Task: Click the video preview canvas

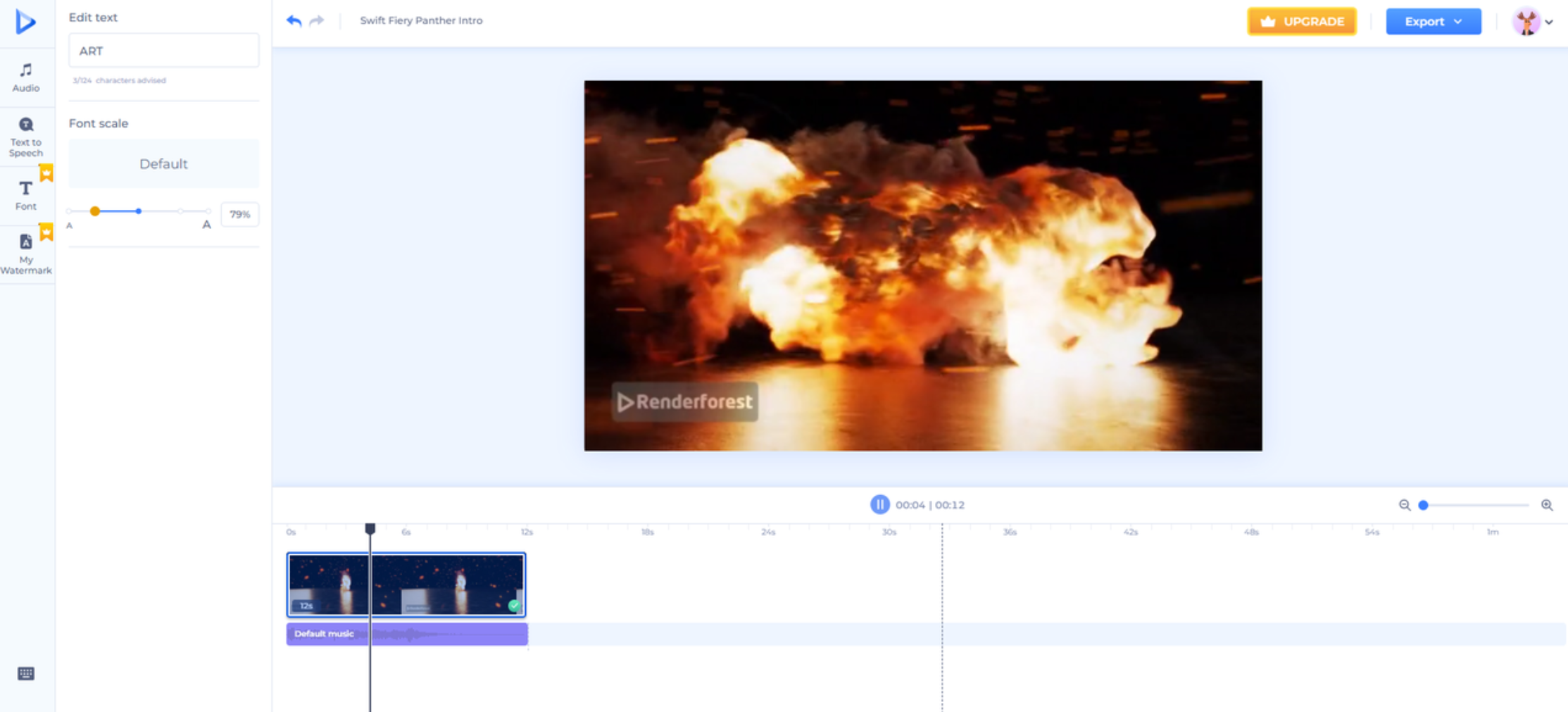Action: tap(923, 266)
